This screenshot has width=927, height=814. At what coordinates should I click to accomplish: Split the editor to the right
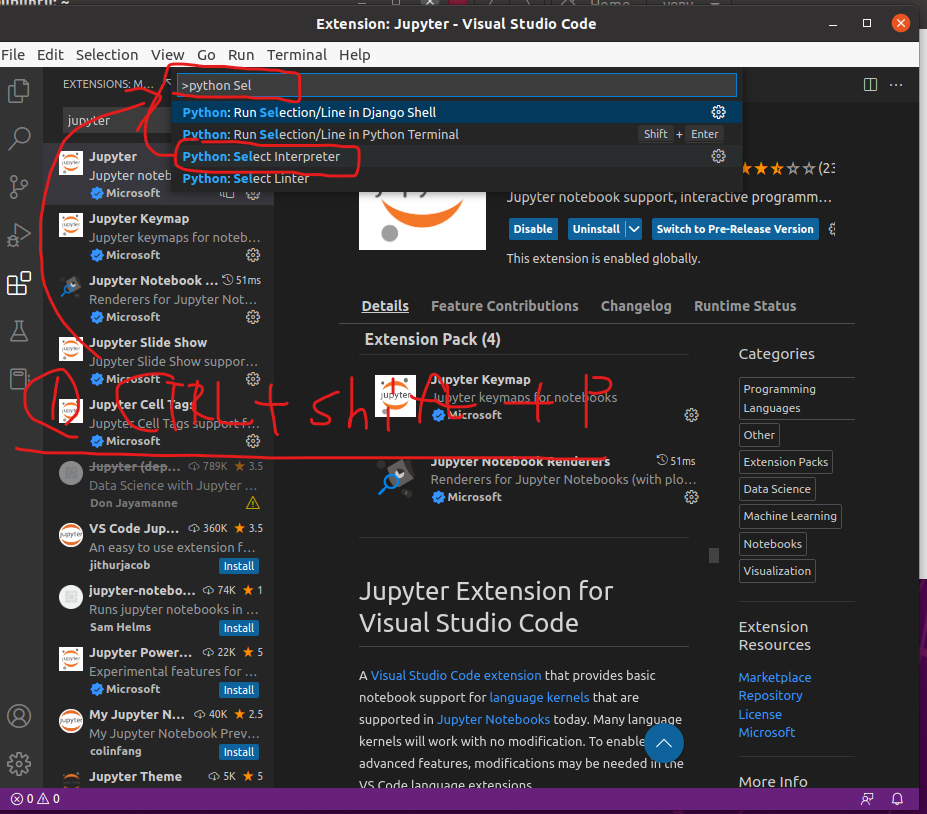tap(870, 85)
